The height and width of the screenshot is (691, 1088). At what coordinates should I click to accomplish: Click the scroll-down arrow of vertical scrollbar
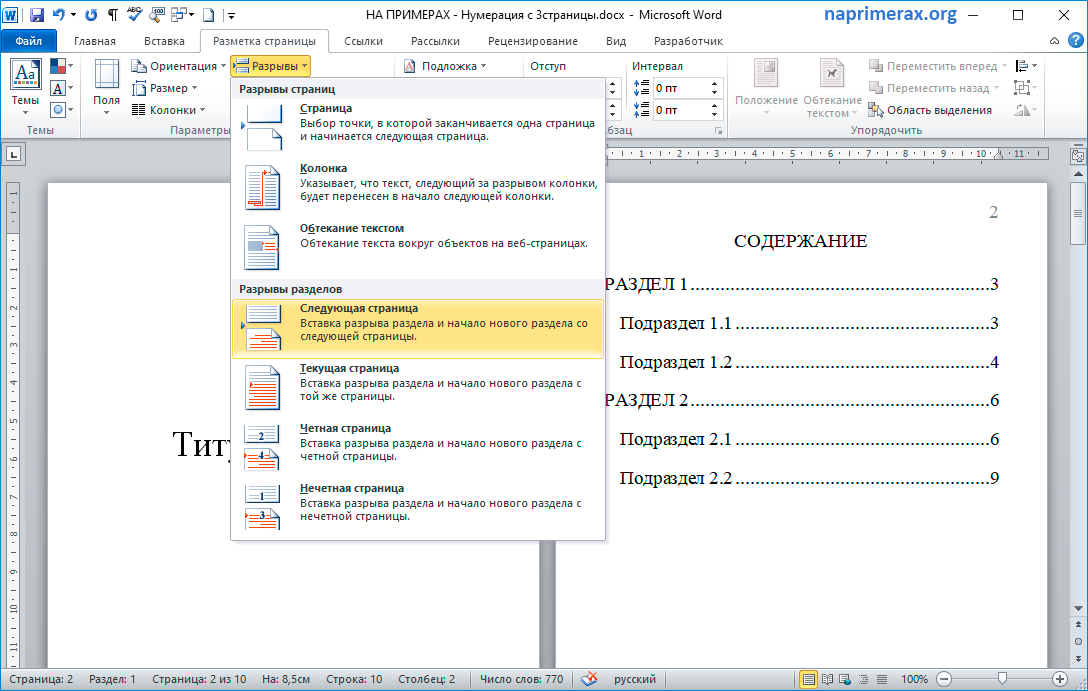coord(1078,609)
